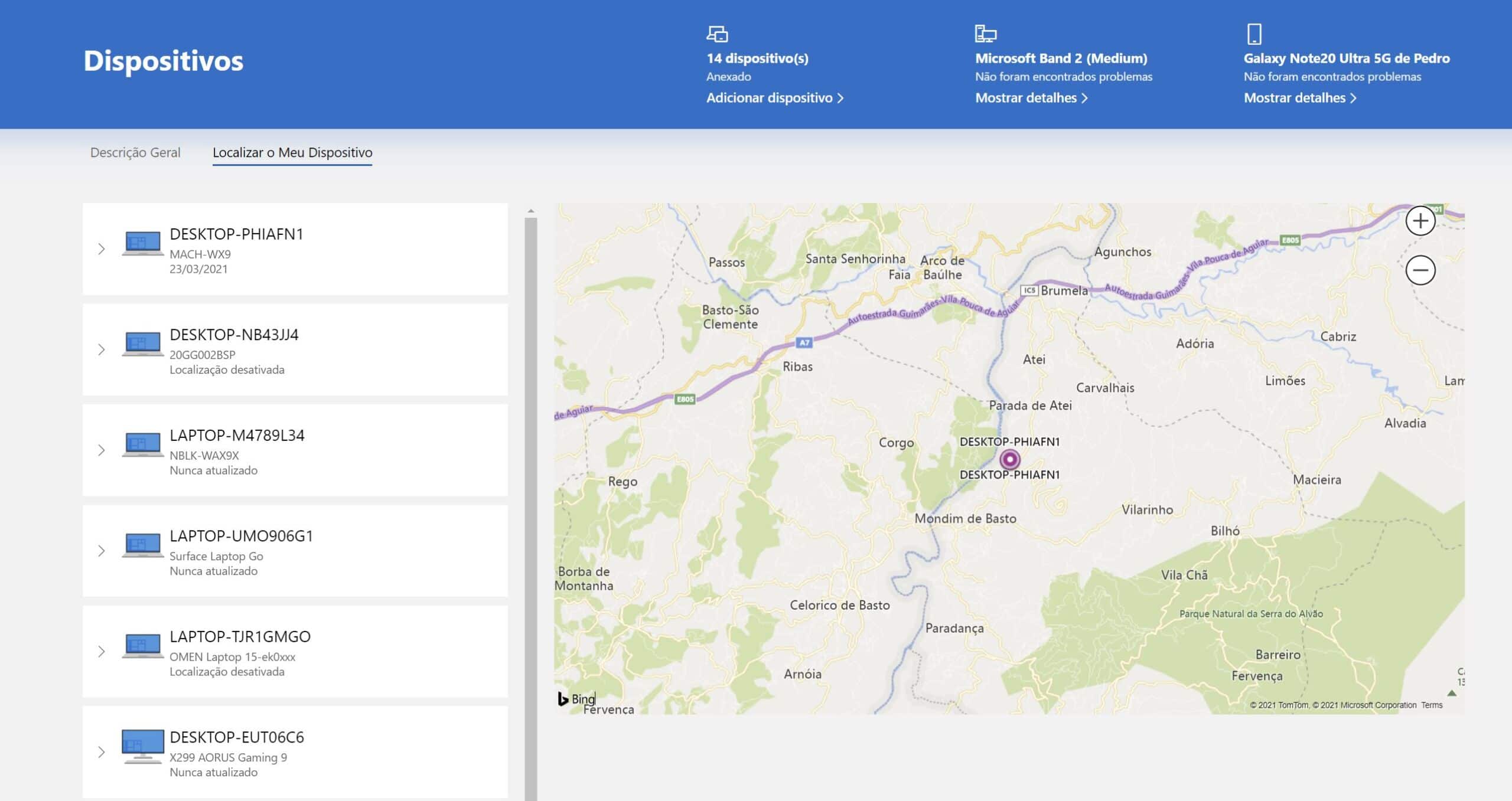This screenshot has height=801, width=1512.
Task: Click the Galaxy Note20 Ultra 5G de Pedro title
Action: [x=1347, y=58]
